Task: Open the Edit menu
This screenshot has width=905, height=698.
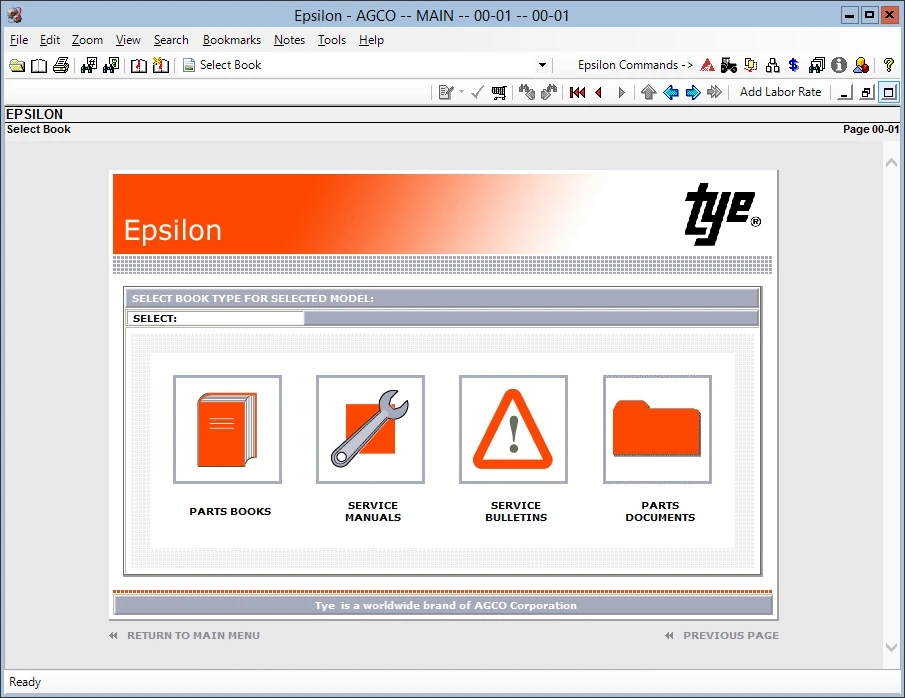Action: 50,40
